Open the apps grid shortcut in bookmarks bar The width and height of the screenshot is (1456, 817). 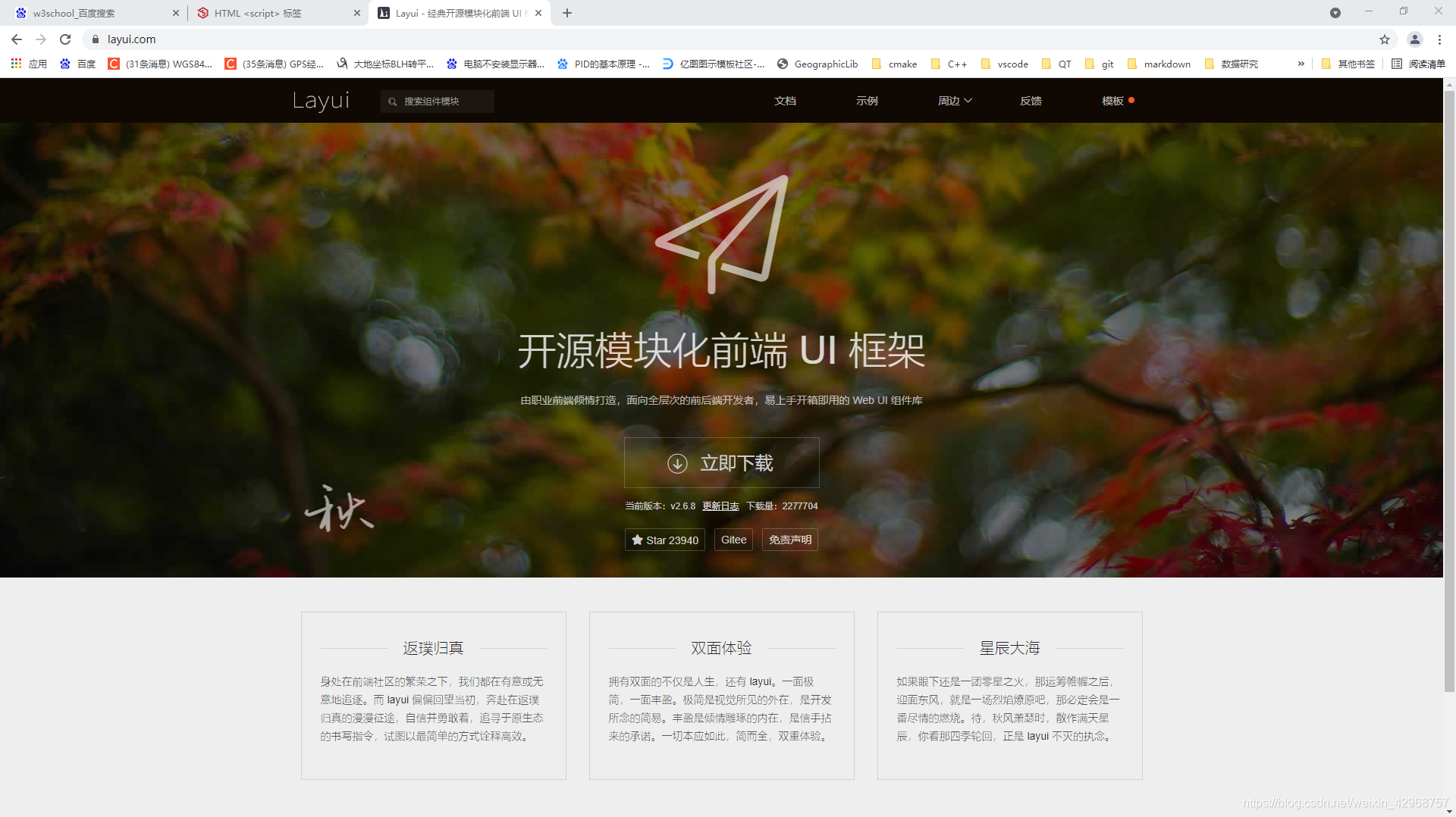pyautogui.click(x=28, y=64)
